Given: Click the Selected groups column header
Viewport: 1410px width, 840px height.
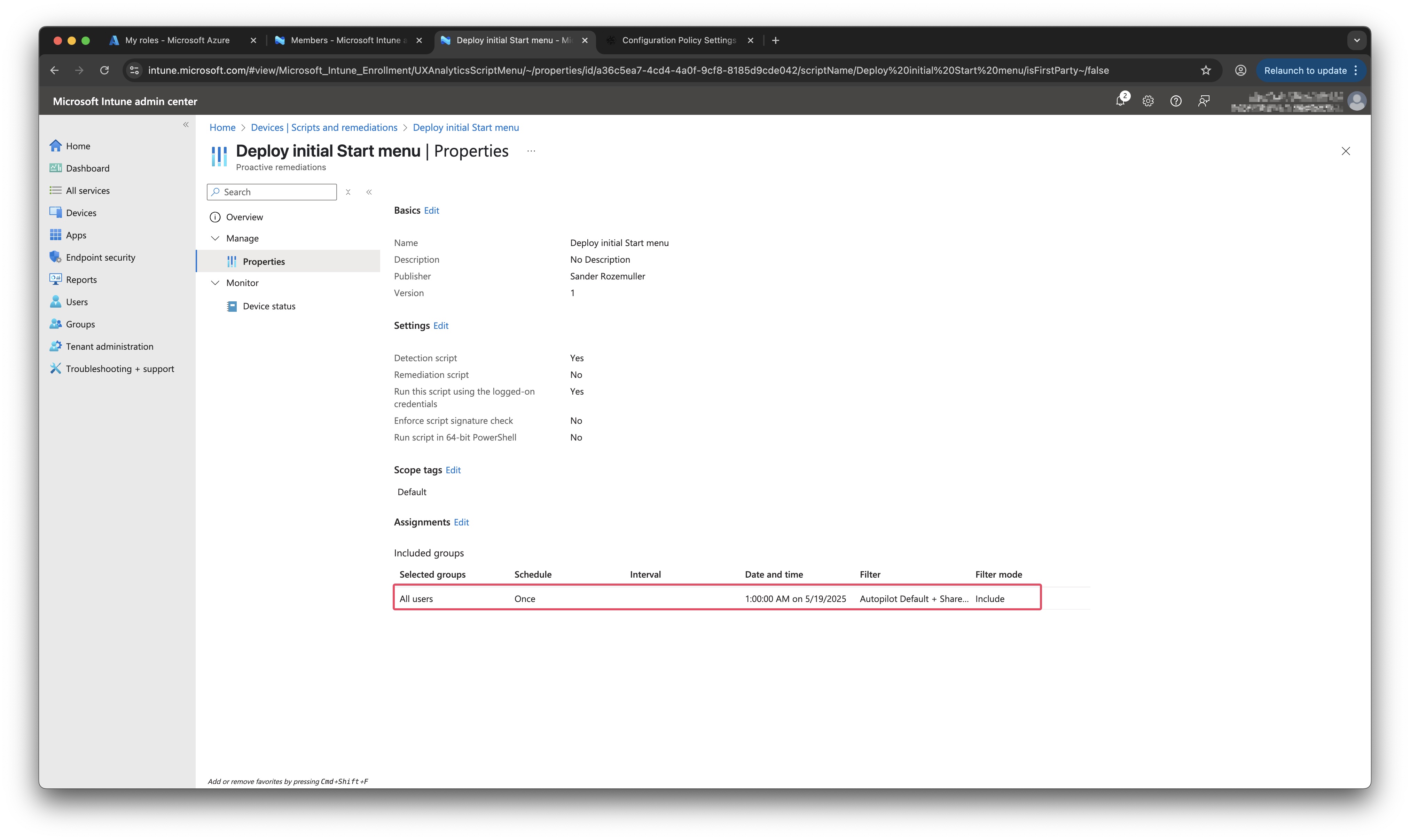Looking at the screenshot, I should point(432,574).
